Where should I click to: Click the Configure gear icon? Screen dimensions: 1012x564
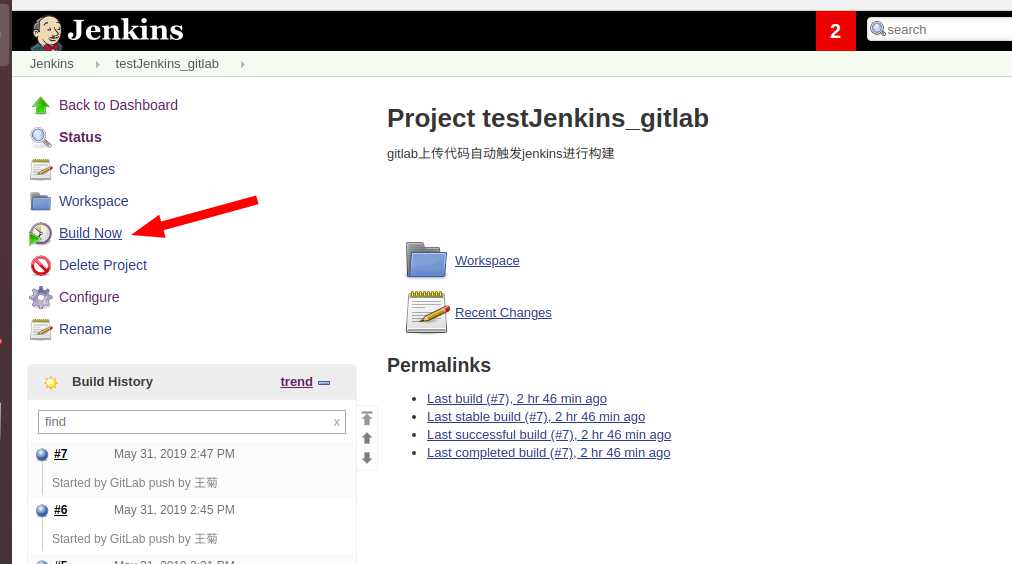(x=41, y=297)
